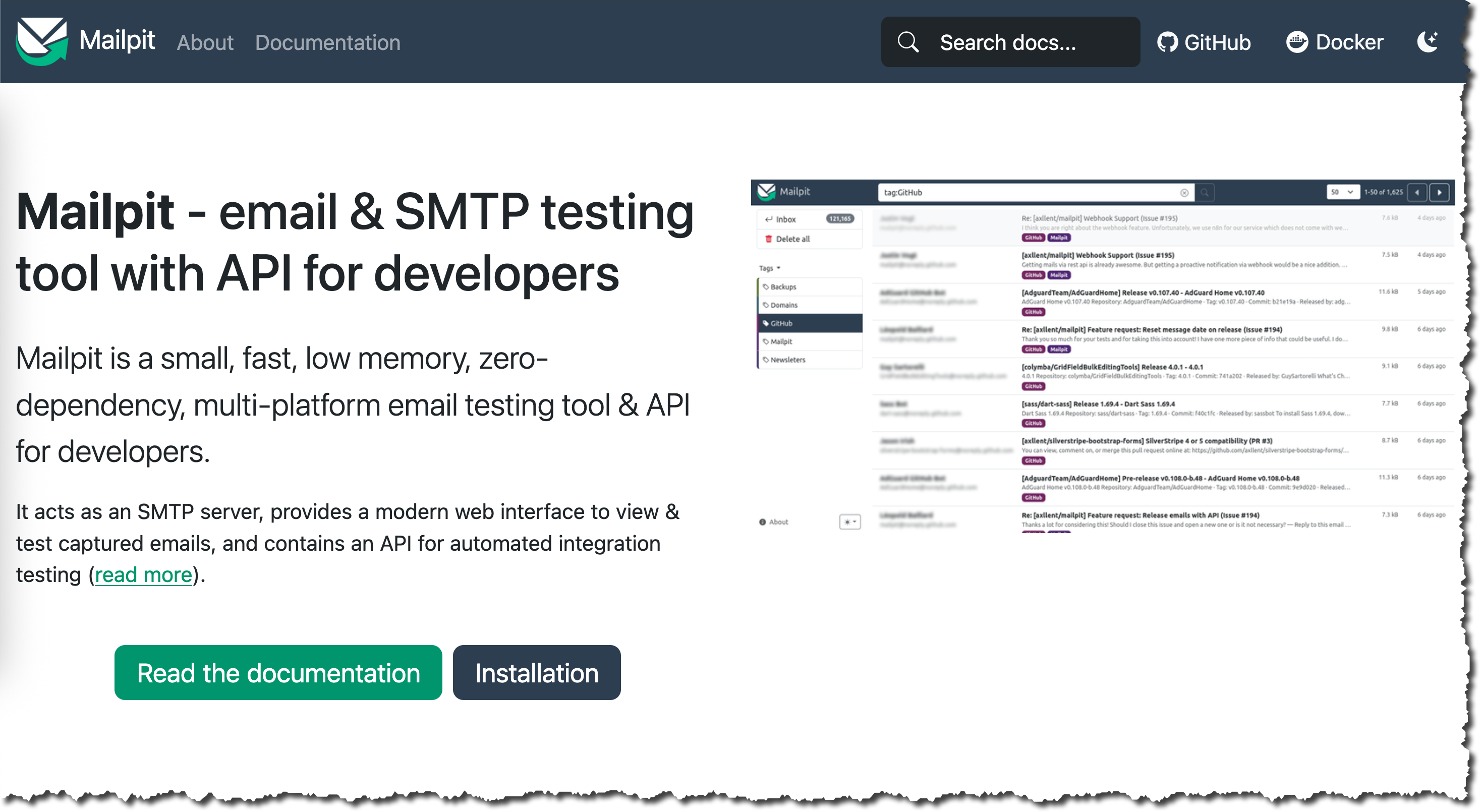
Task: Click 'Webhook Support (Issue #195)' reply row
Action: [x=1163, y=227]
